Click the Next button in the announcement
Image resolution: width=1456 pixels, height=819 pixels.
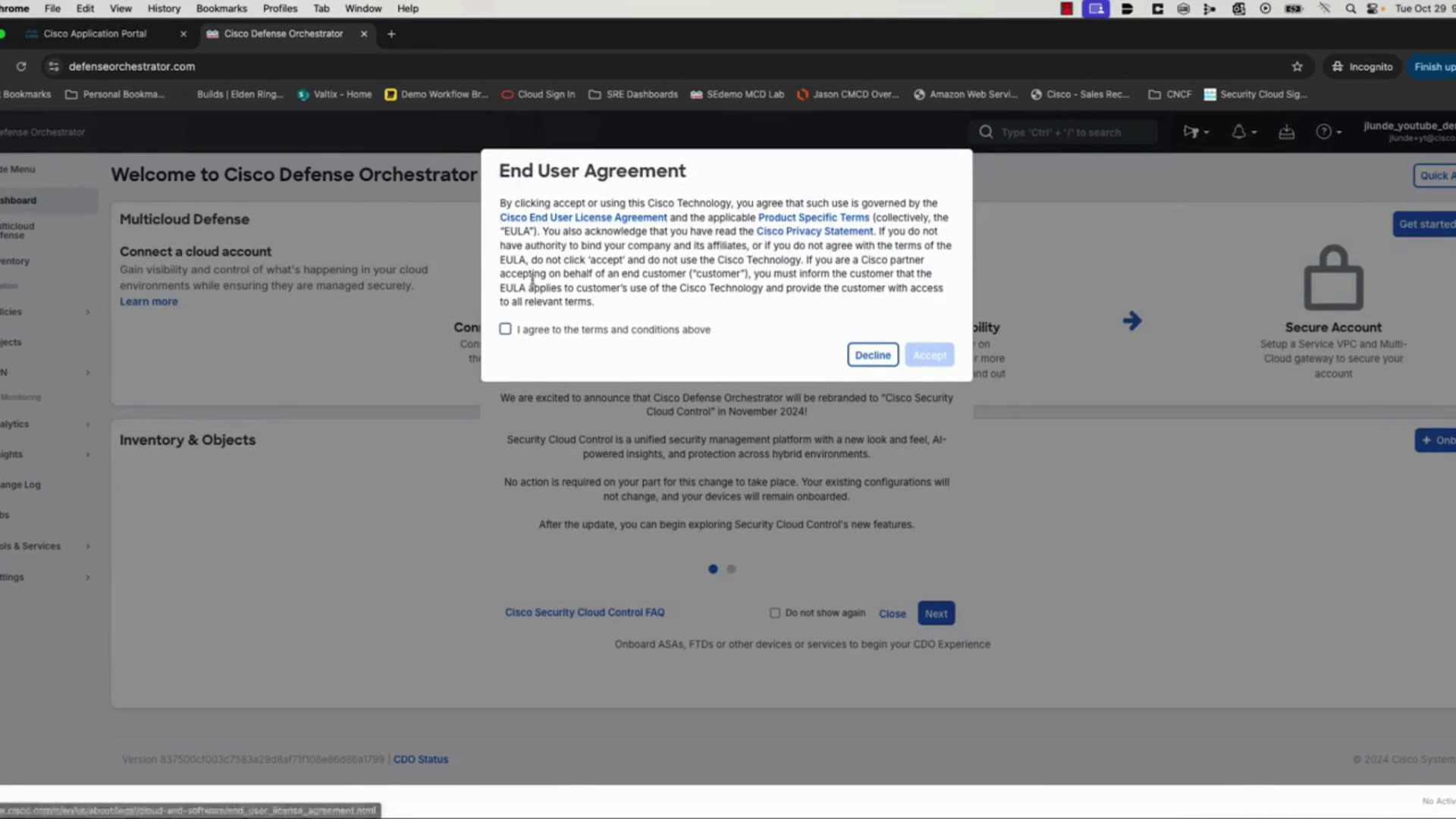[x=936, y=613]
